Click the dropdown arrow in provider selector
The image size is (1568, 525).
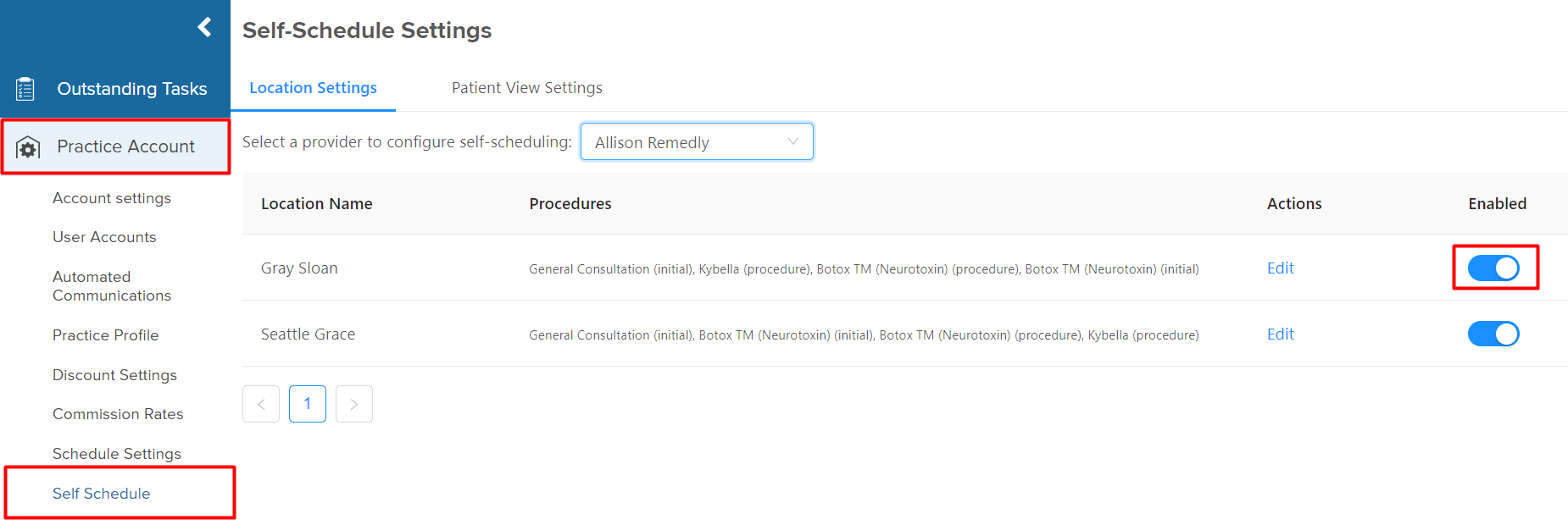793,141
